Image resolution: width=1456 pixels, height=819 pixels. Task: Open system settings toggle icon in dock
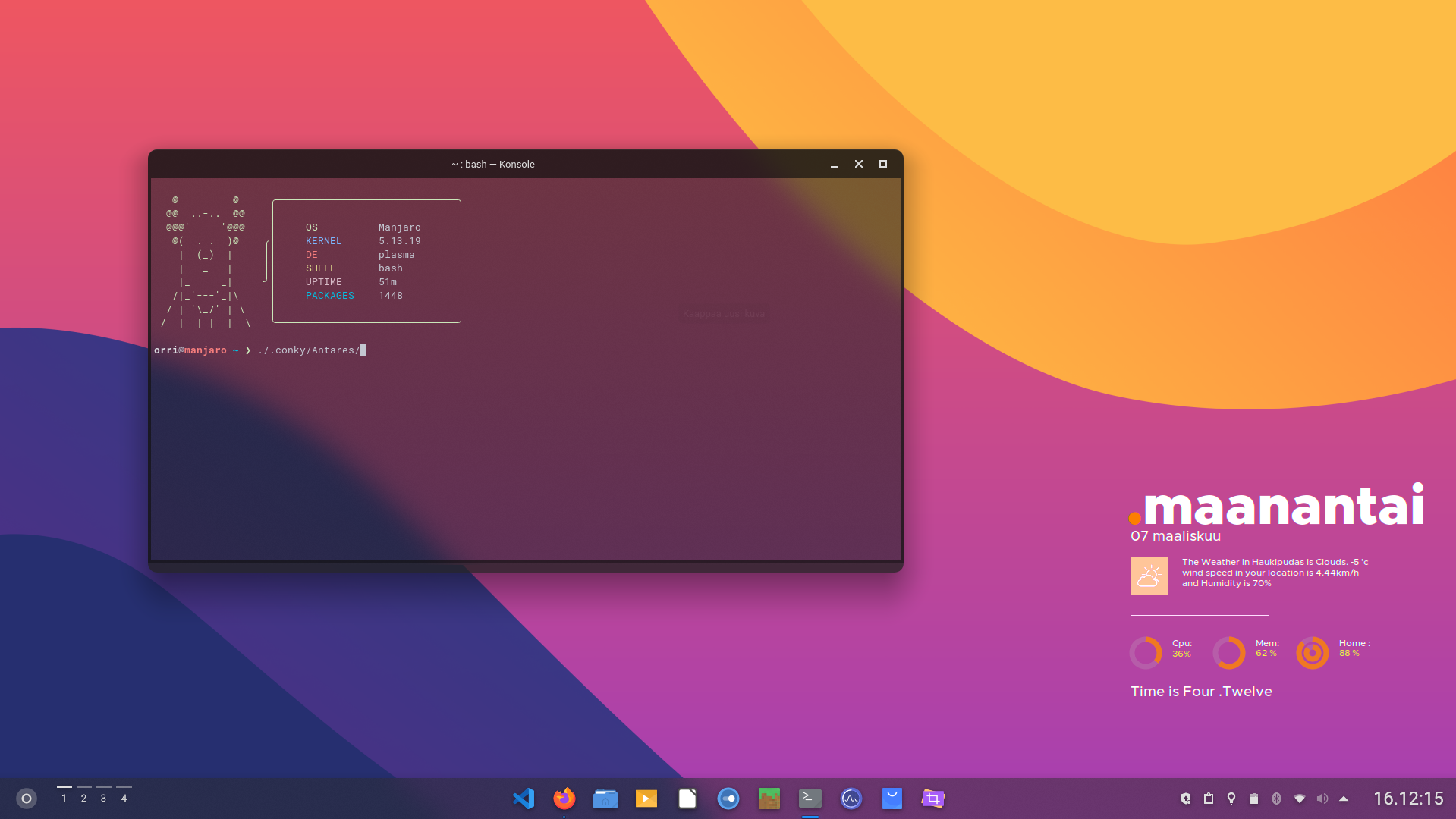[728, 799]
